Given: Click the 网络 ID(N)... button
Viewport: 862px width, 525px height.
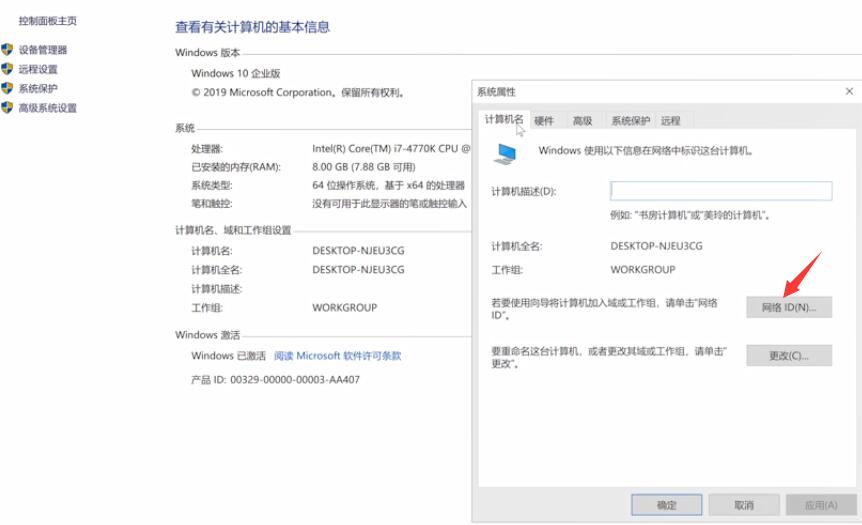Looking at the screenshot, I should click(789, 307).
